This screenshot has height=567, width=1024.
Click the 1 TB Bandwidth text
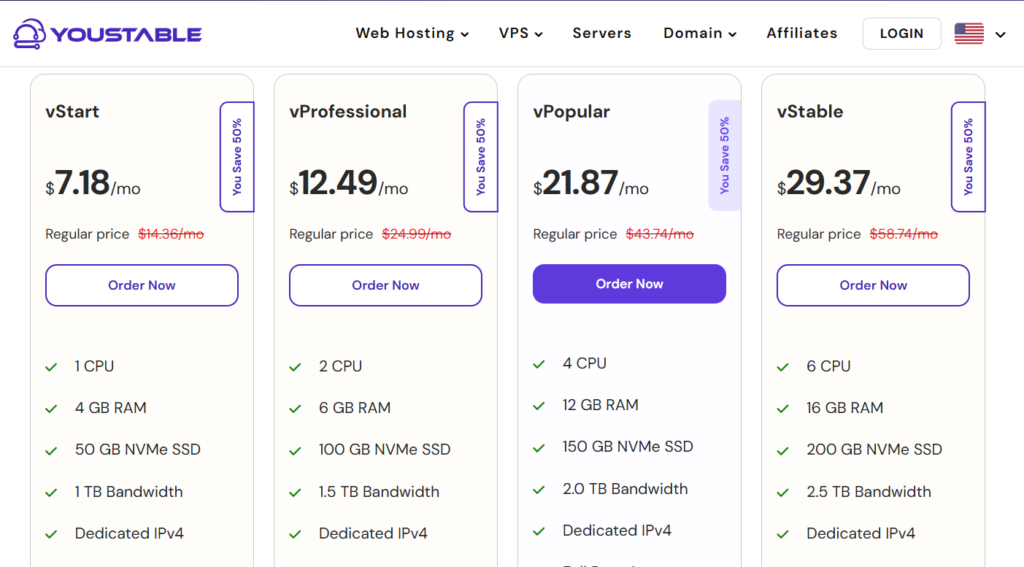129,492
